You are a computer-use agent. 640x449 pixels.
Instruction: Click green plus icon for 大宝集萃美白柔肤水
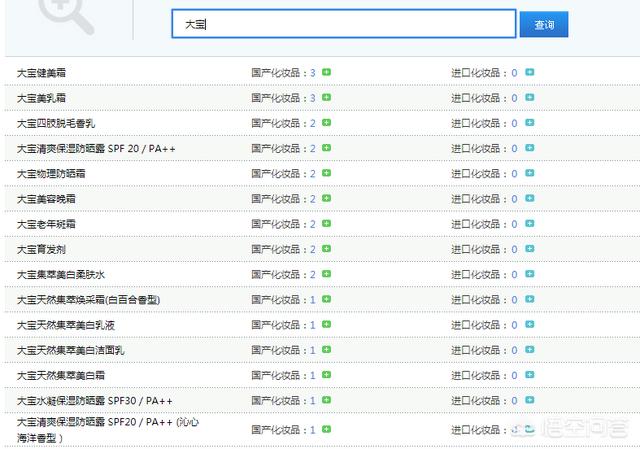(326, 274)
